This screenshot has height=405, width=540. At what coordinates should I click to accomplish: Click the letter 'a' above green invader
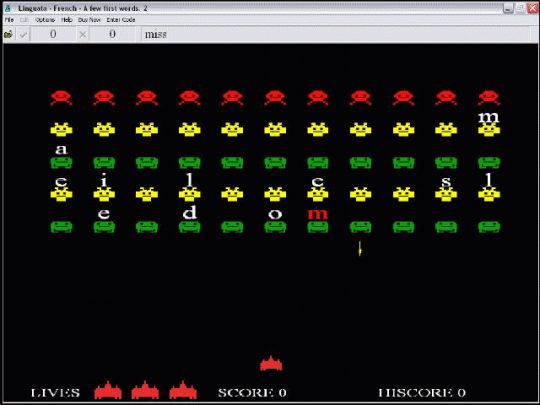[x=61, y=149]
